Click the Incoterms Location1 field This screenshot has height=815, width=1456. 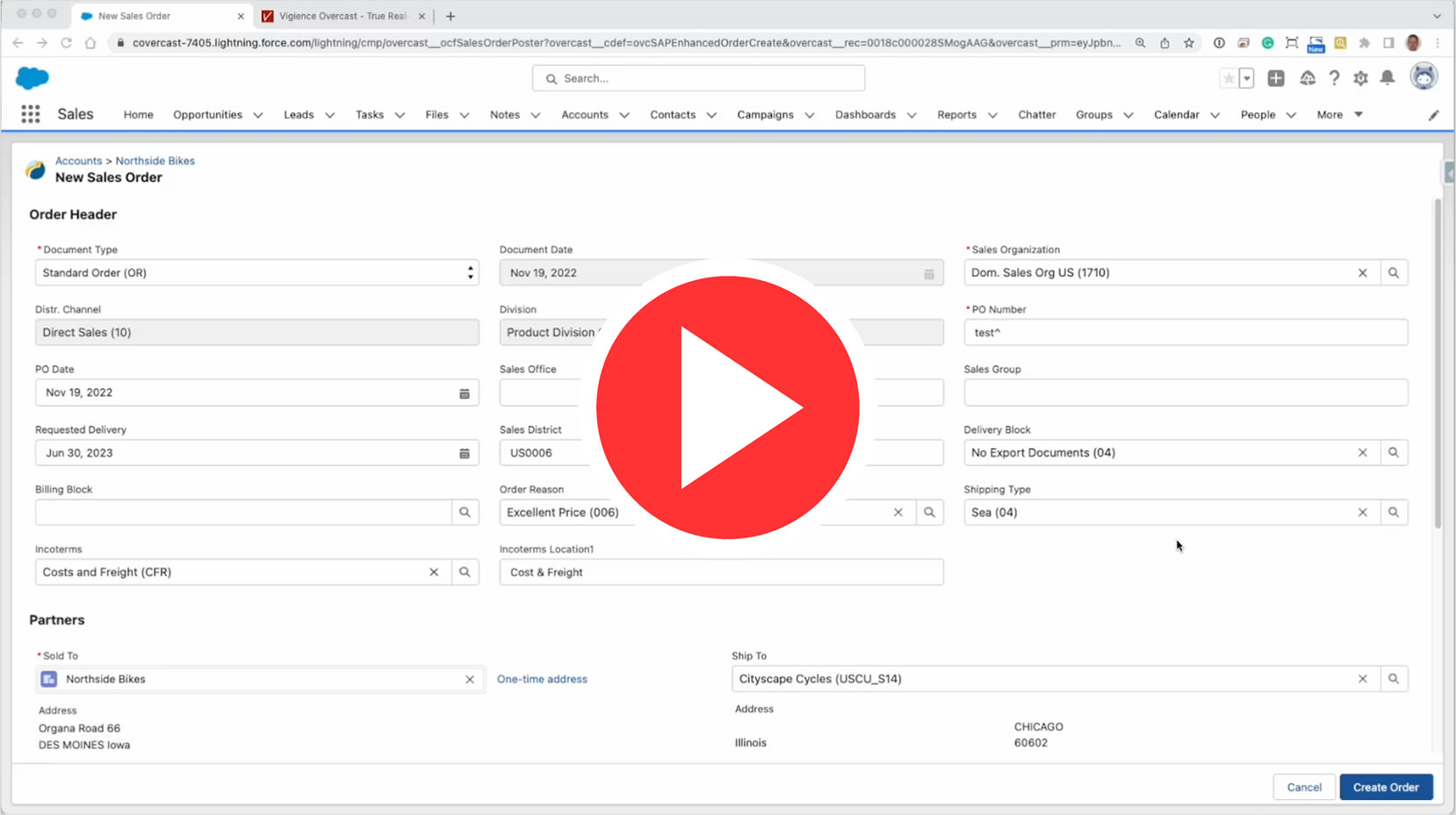tap(721, 573)
